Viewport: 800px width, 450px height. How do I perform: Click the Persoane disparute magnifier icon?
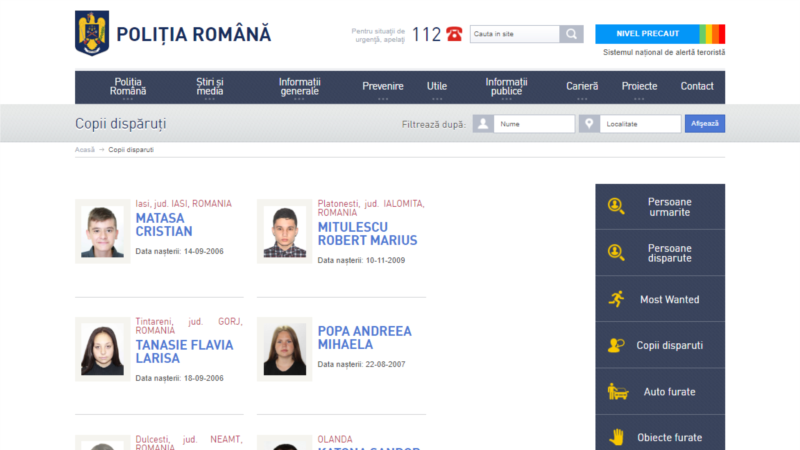[x=616, y=253]
